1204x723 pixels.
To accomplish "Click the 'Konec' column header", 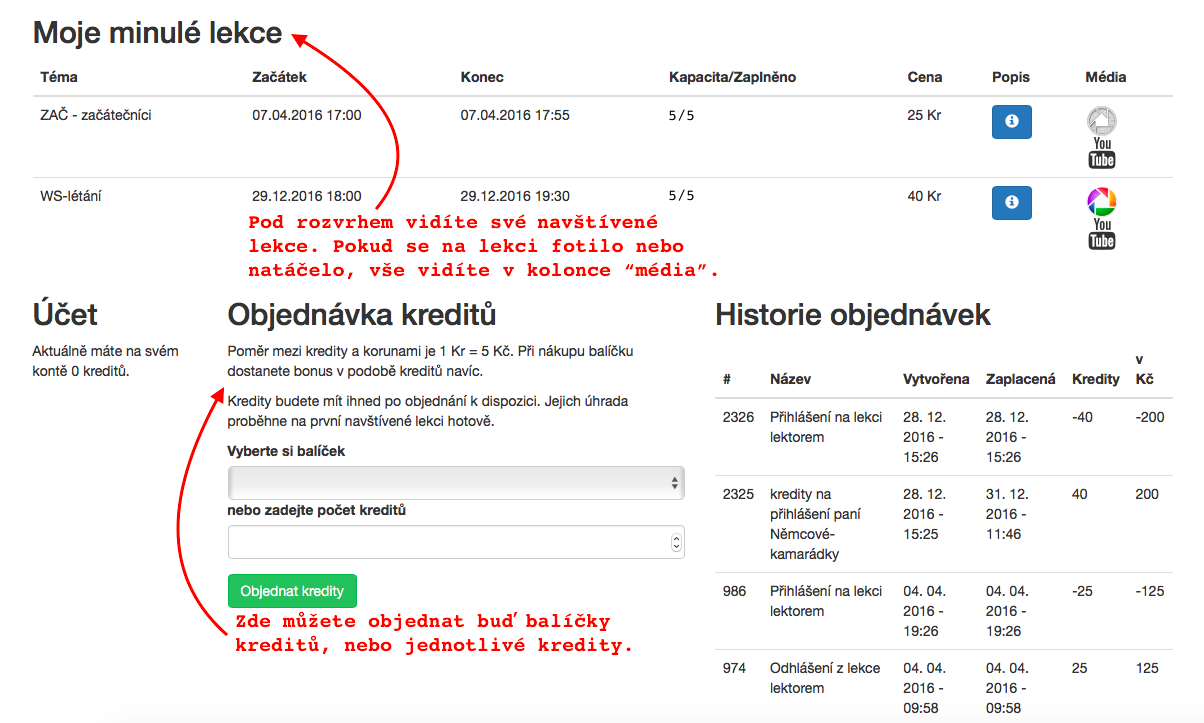I will click(482, 77).
